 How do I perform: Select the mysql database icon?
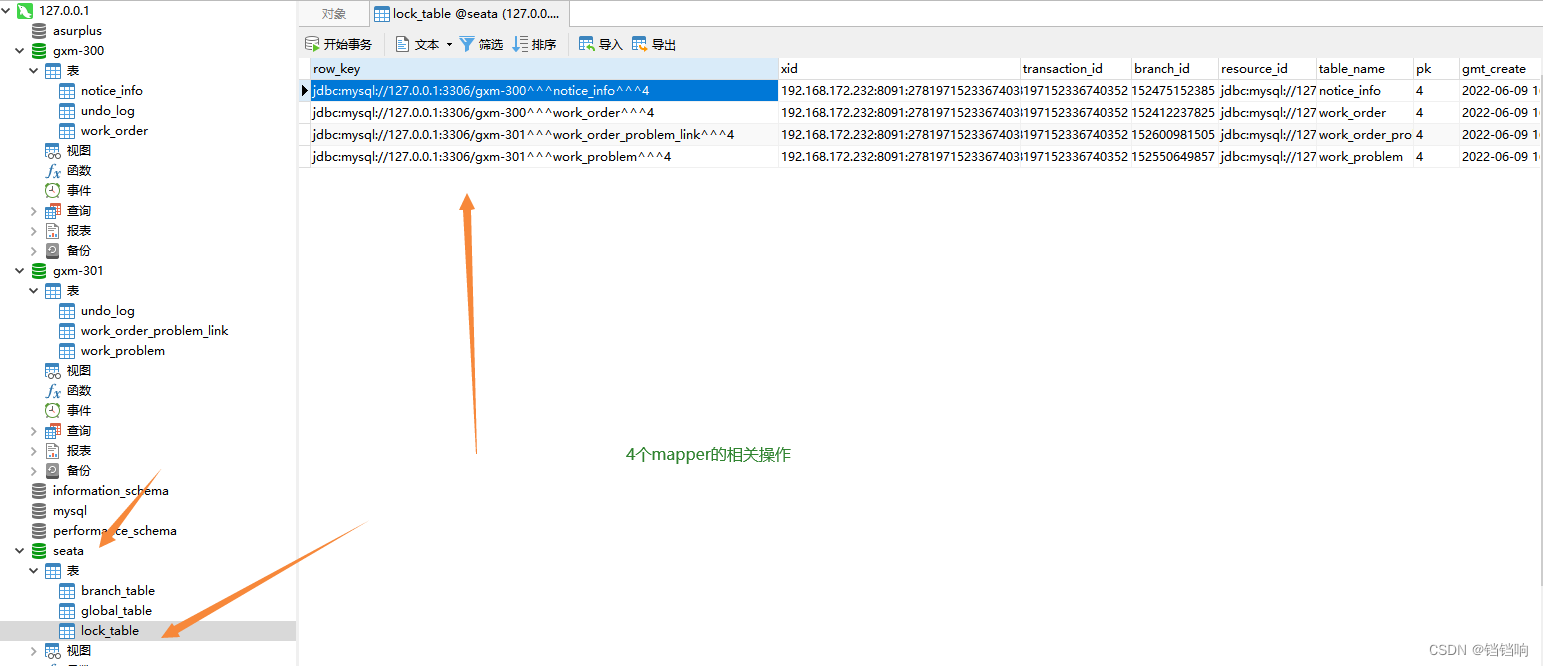(39, 511)
